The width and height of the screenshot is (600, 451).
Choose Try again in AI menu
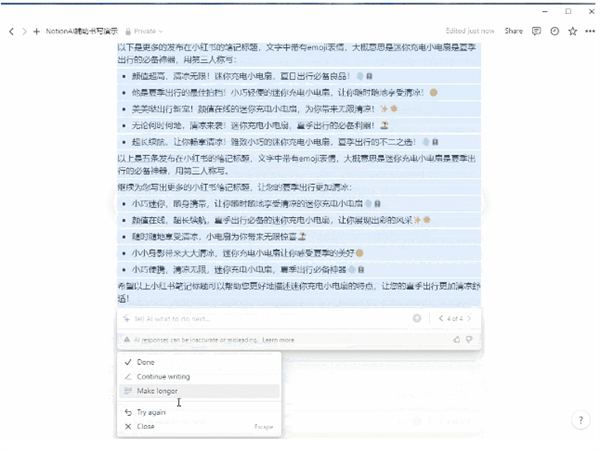coord(153,411)
